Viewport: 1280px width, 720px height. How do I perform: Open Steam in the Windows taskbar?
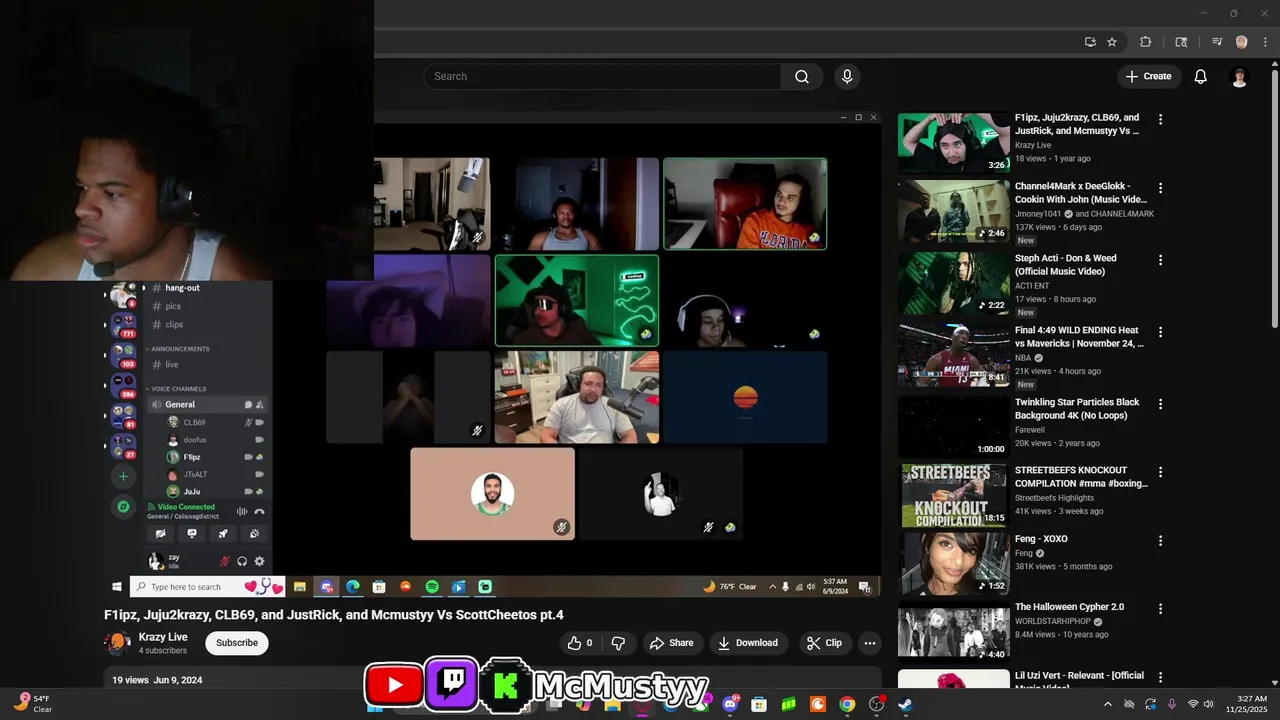[x=905, y=704]
